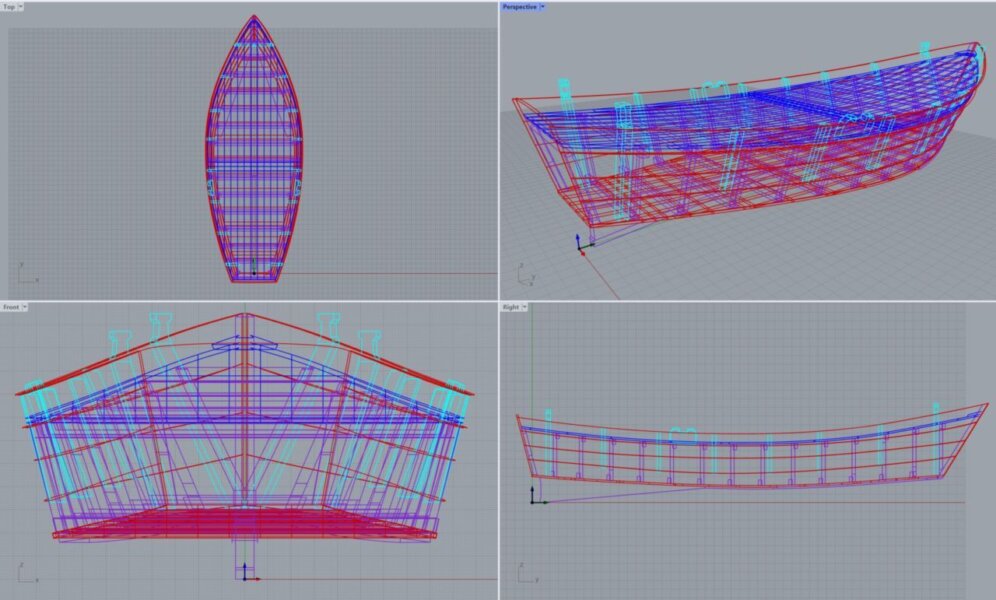Click the world axes icon in Perspective viewport
Image resolution: width=996 pixels, height=600 pixels.
tap(525, 276)
